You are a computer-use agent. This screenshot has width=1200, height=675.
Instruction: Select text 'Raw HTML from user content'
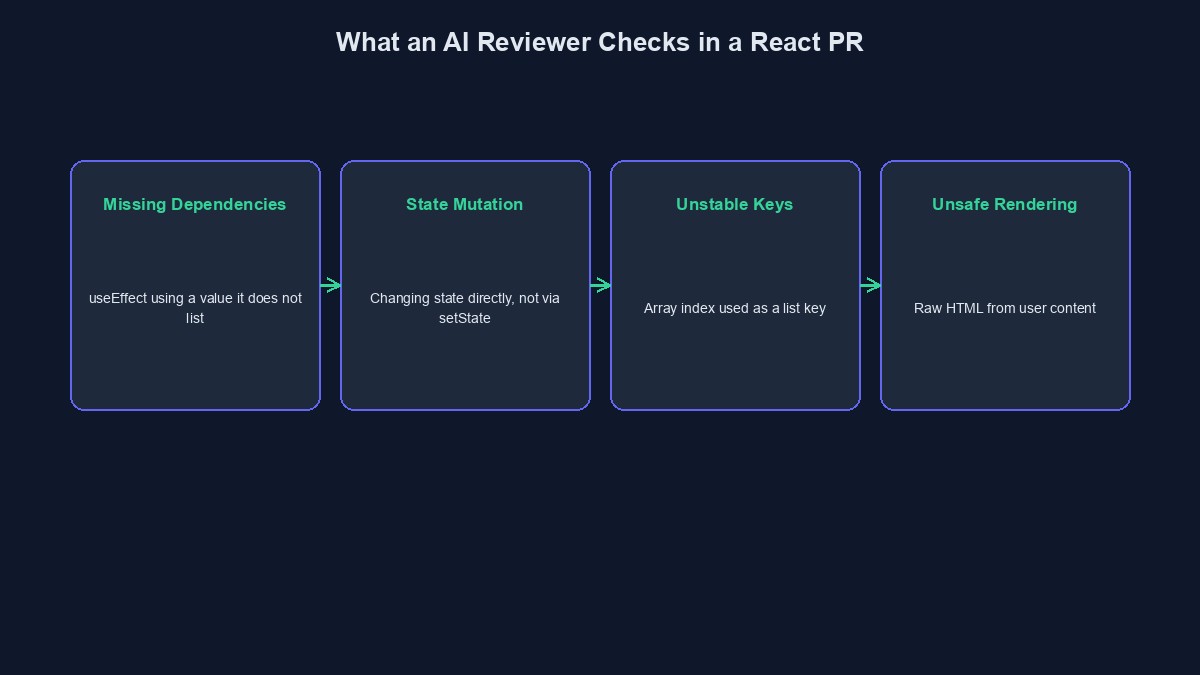(1005, 308)
